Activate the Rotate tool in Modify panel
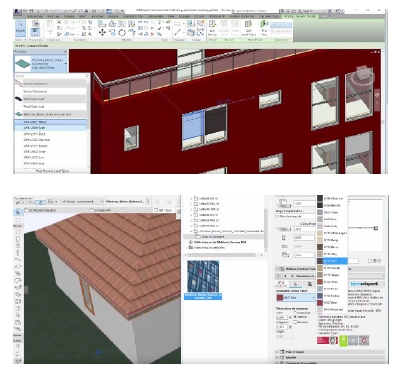401x374 pixels. pos(122,32)
